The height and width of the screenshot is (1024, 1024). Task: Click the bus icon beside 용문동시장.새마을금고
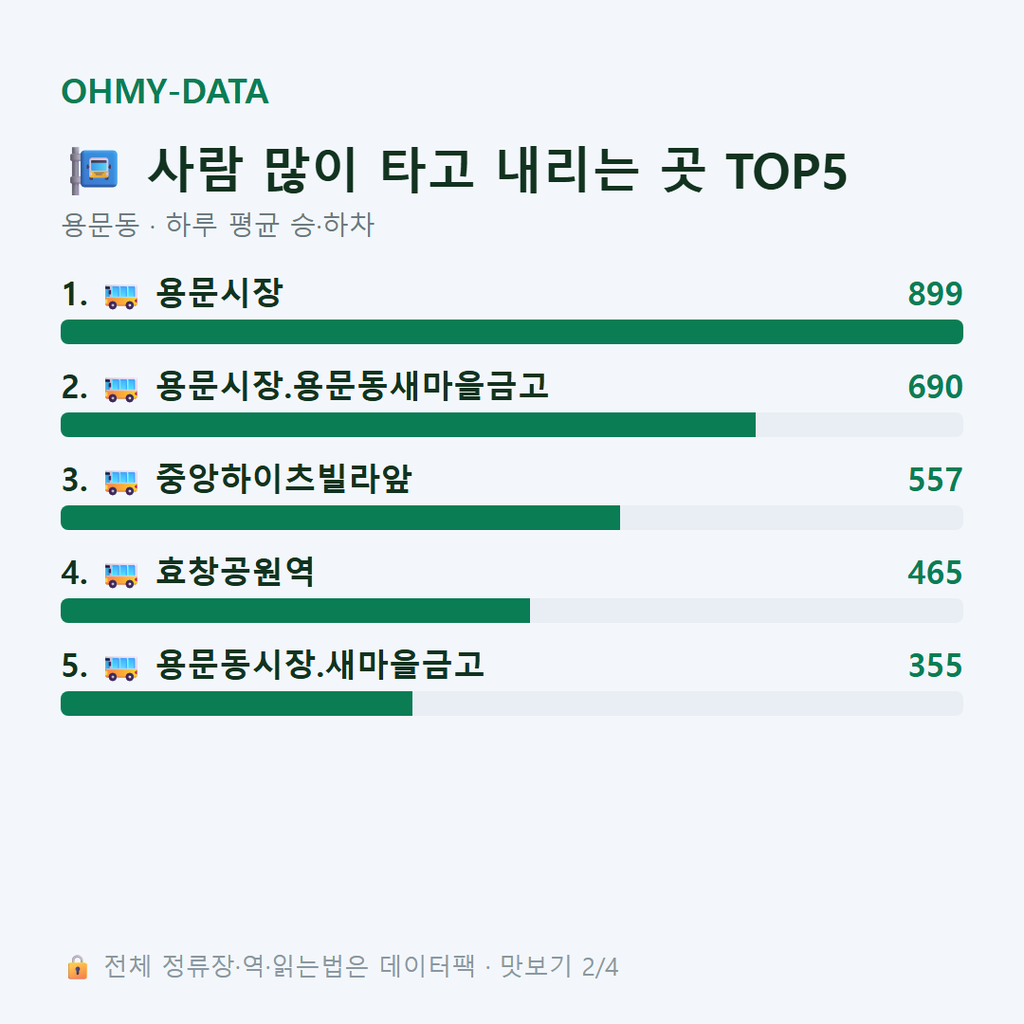[121, 667]
